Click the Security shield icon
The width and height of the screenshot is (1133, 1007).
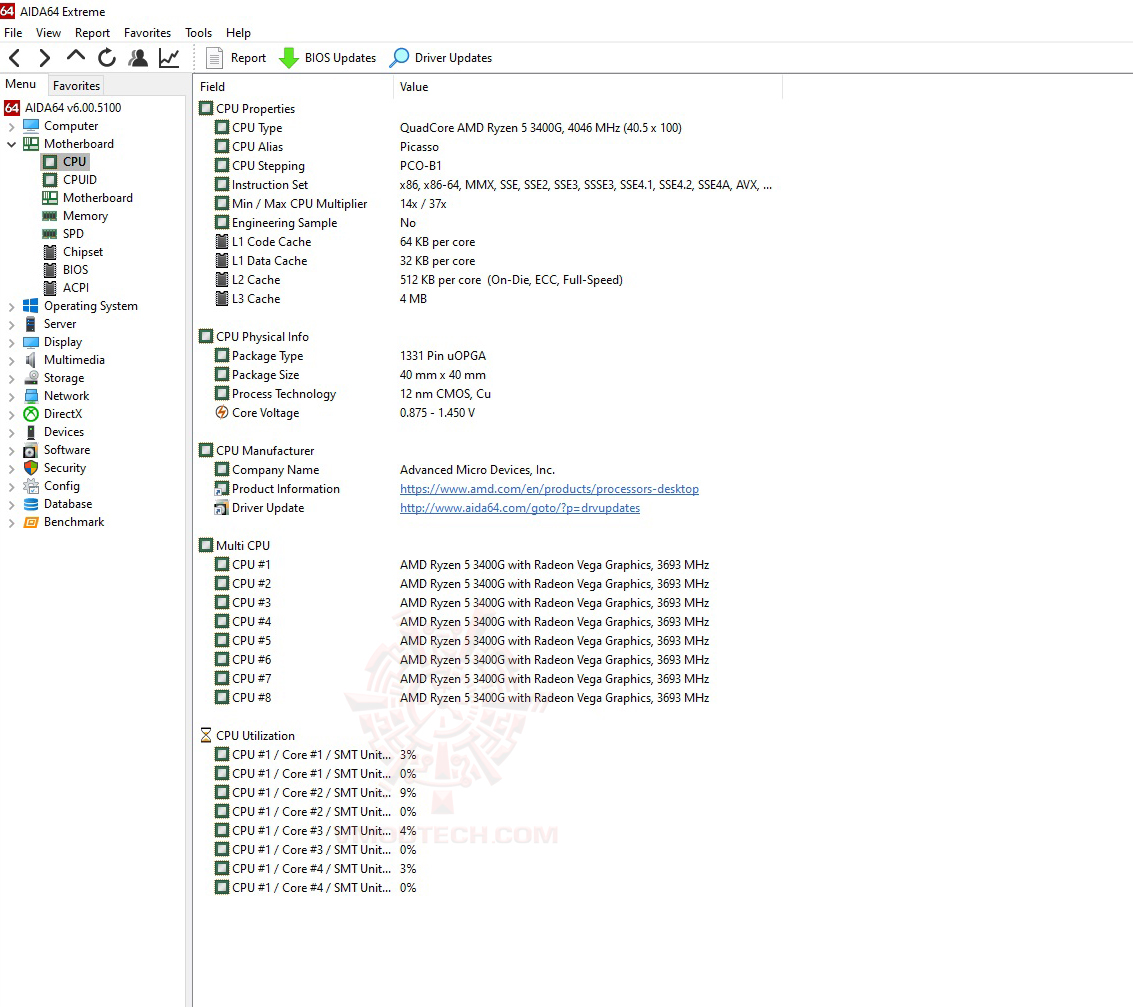click(30, 468)
